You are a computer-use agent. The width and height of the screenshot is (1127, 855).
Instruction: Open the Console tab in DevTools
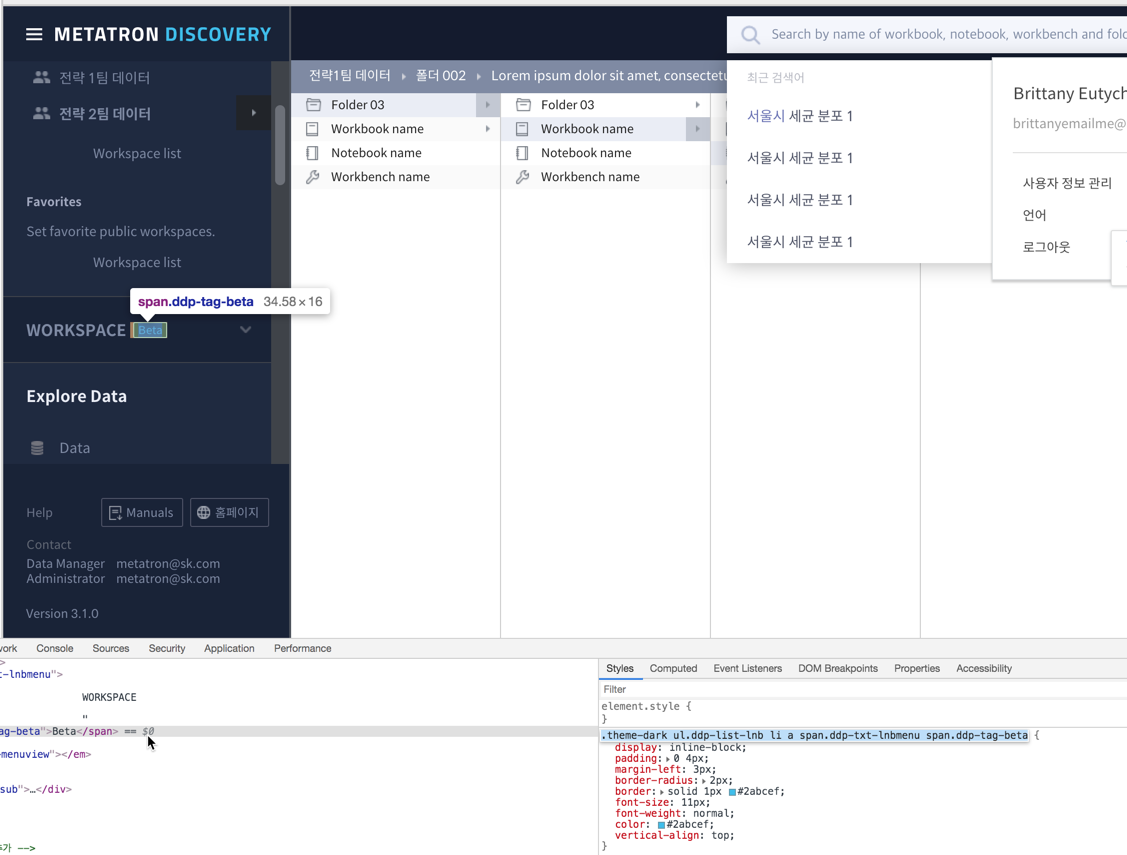tap(55, 648)
